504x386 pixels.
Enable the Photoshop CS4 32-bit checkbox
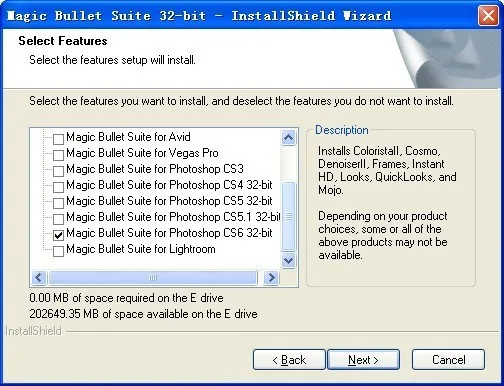[x=58, y=187]
